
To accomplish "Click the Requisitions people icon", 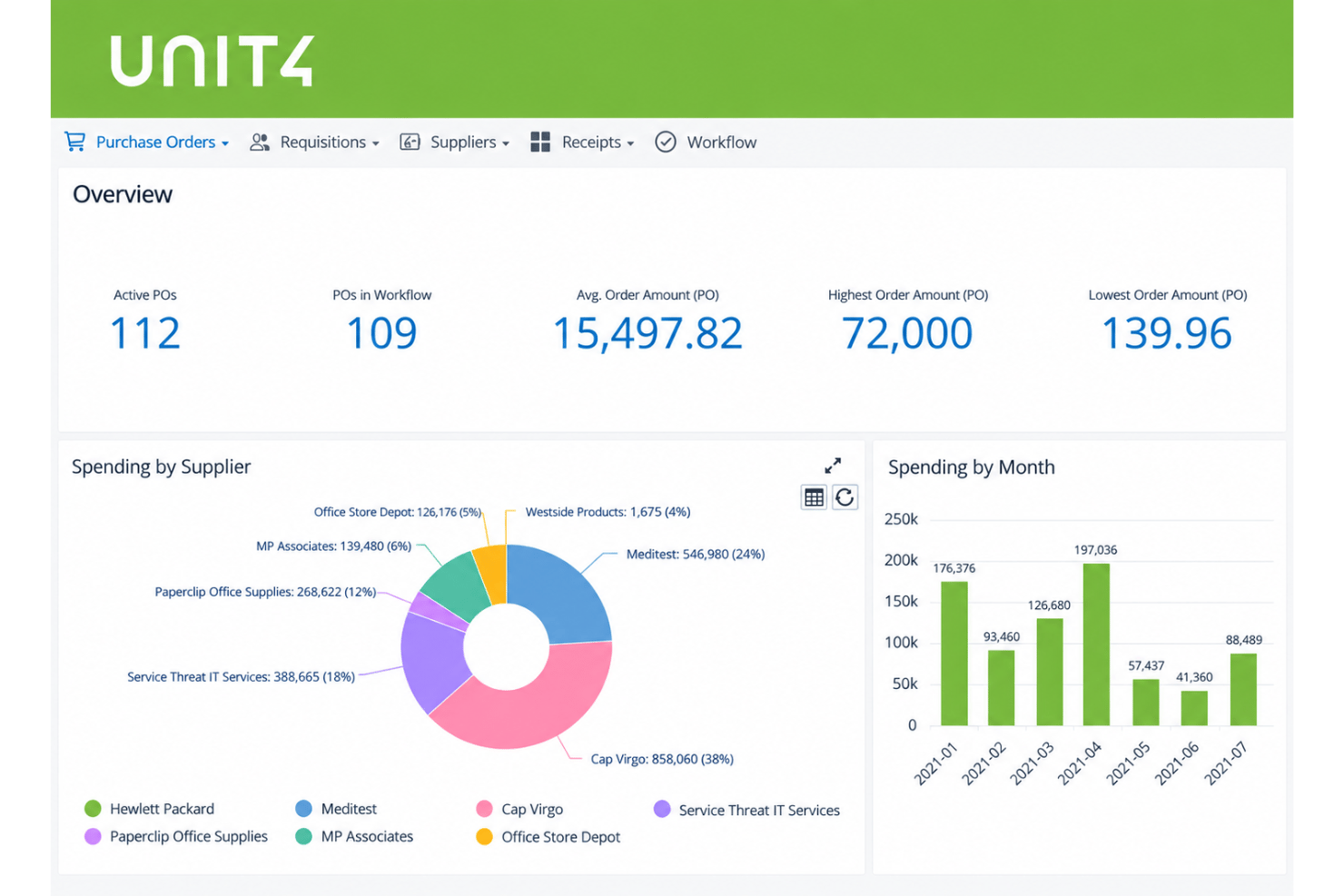I will tap(260, 142).
